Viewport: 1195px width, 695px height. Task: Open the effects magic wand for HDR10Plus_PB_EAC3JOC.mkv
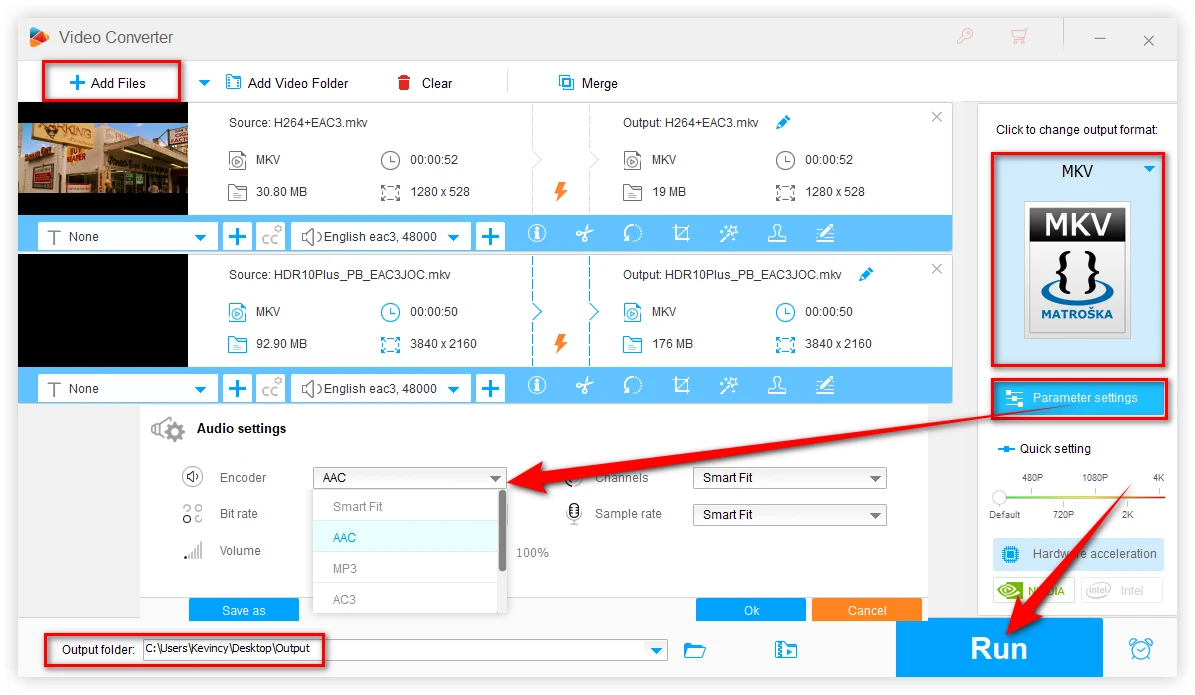click(728, 386)
